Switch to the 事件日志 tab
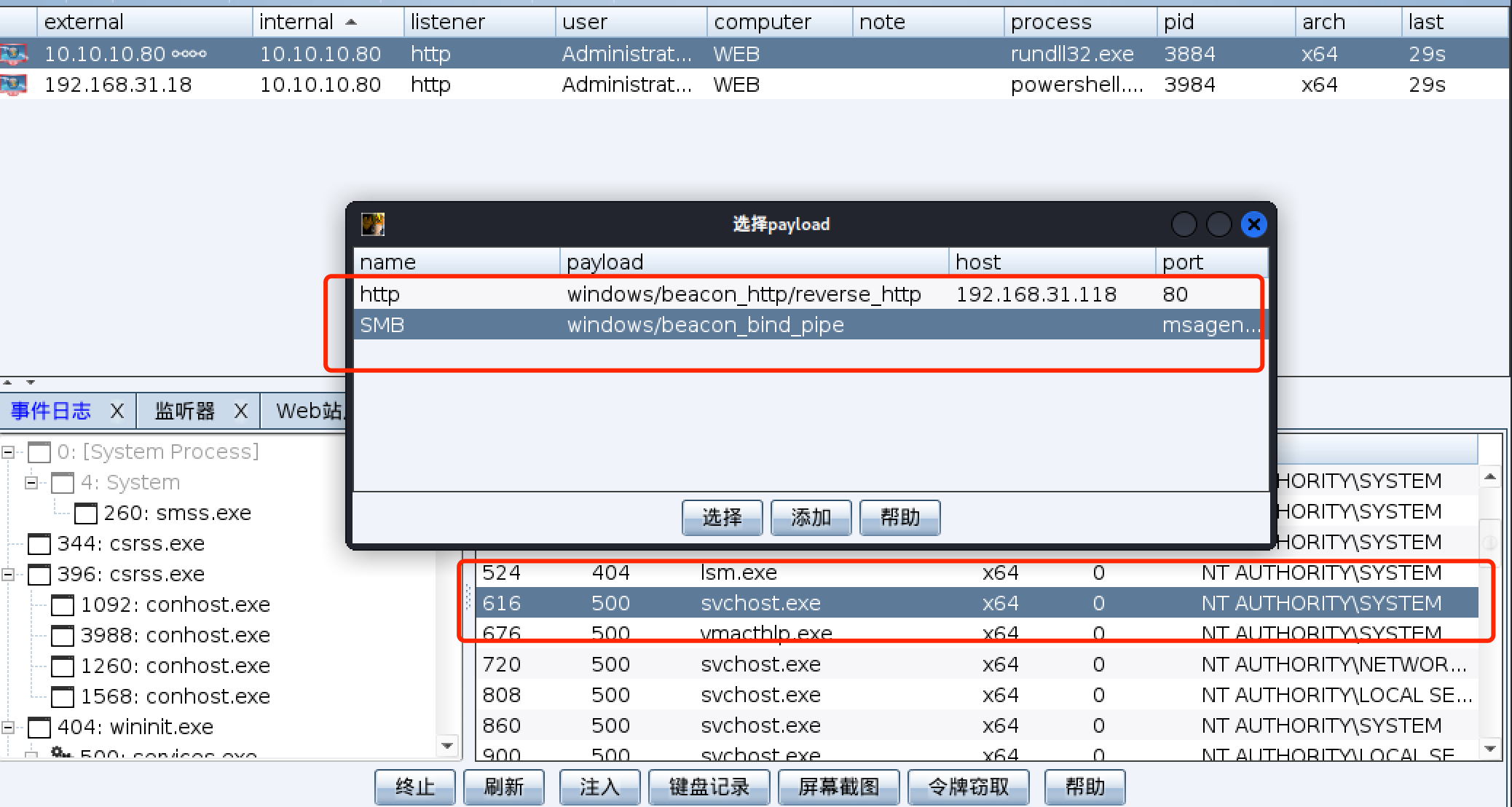Viewport: 1512px width, 807px height. click(x=51, y=412)
